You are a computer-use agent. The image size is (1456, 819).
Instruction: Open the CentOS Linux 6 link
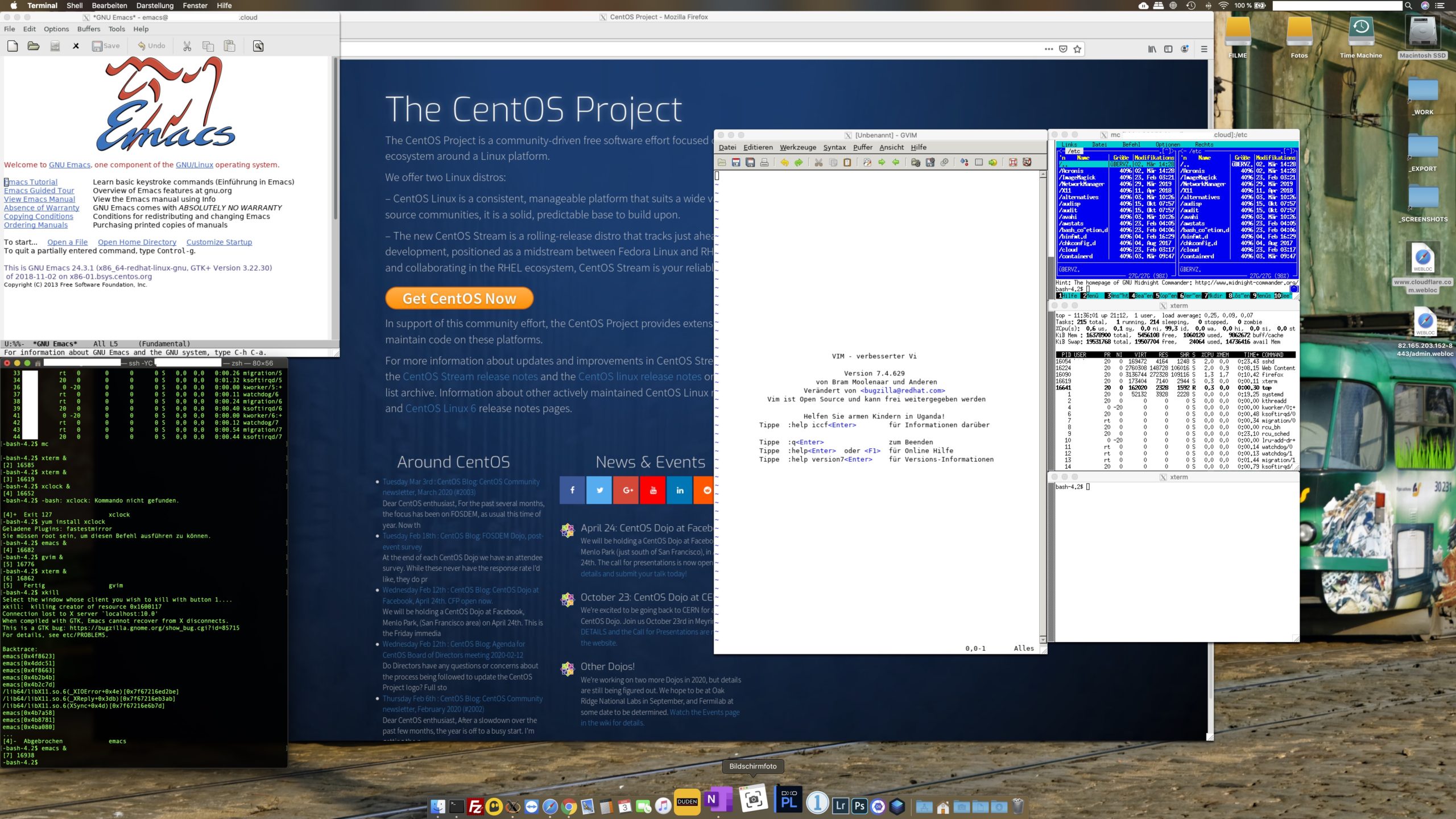(x=440, y=408)
